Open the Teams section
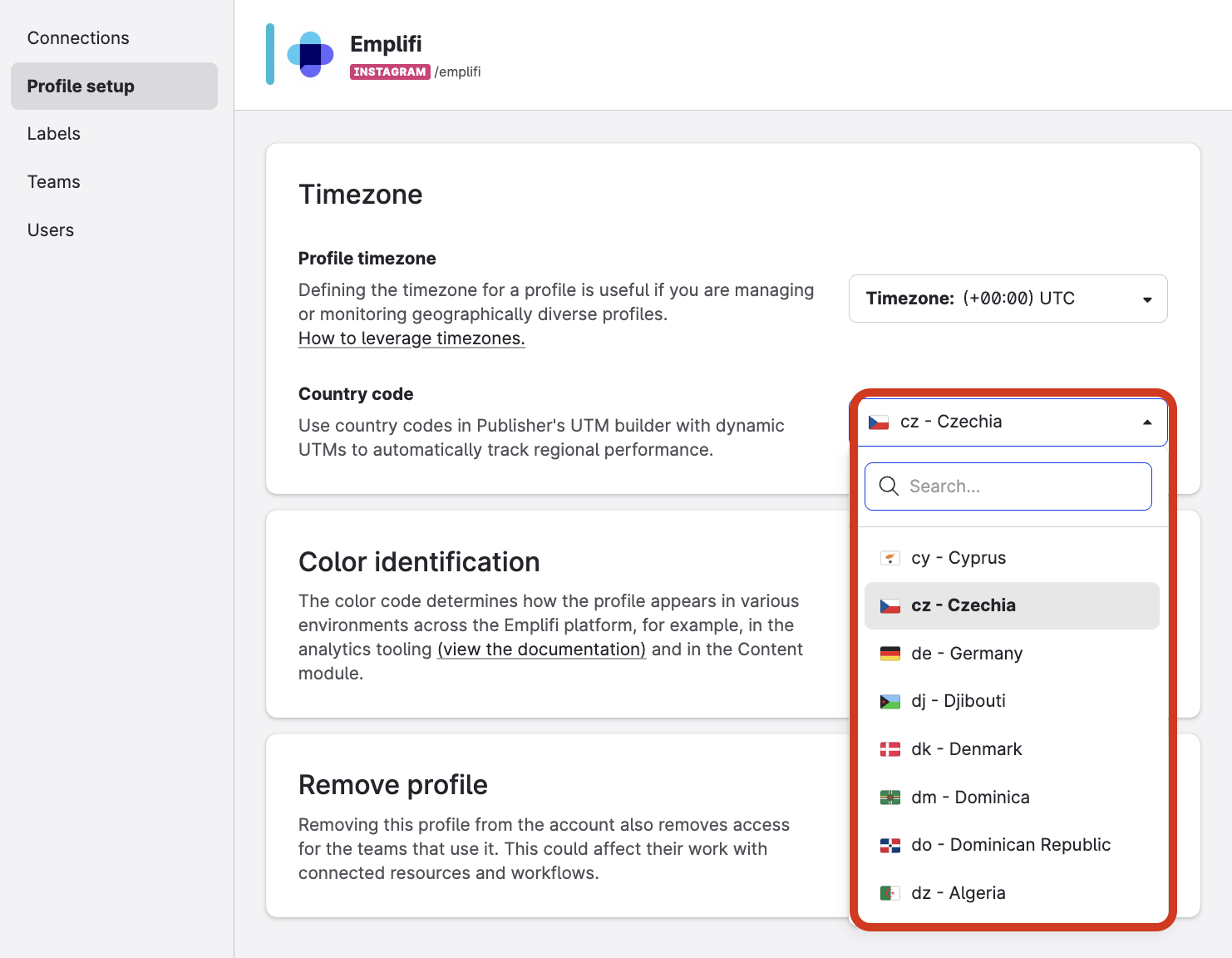This screenshot has height=958, width=1232. [54, 182]
